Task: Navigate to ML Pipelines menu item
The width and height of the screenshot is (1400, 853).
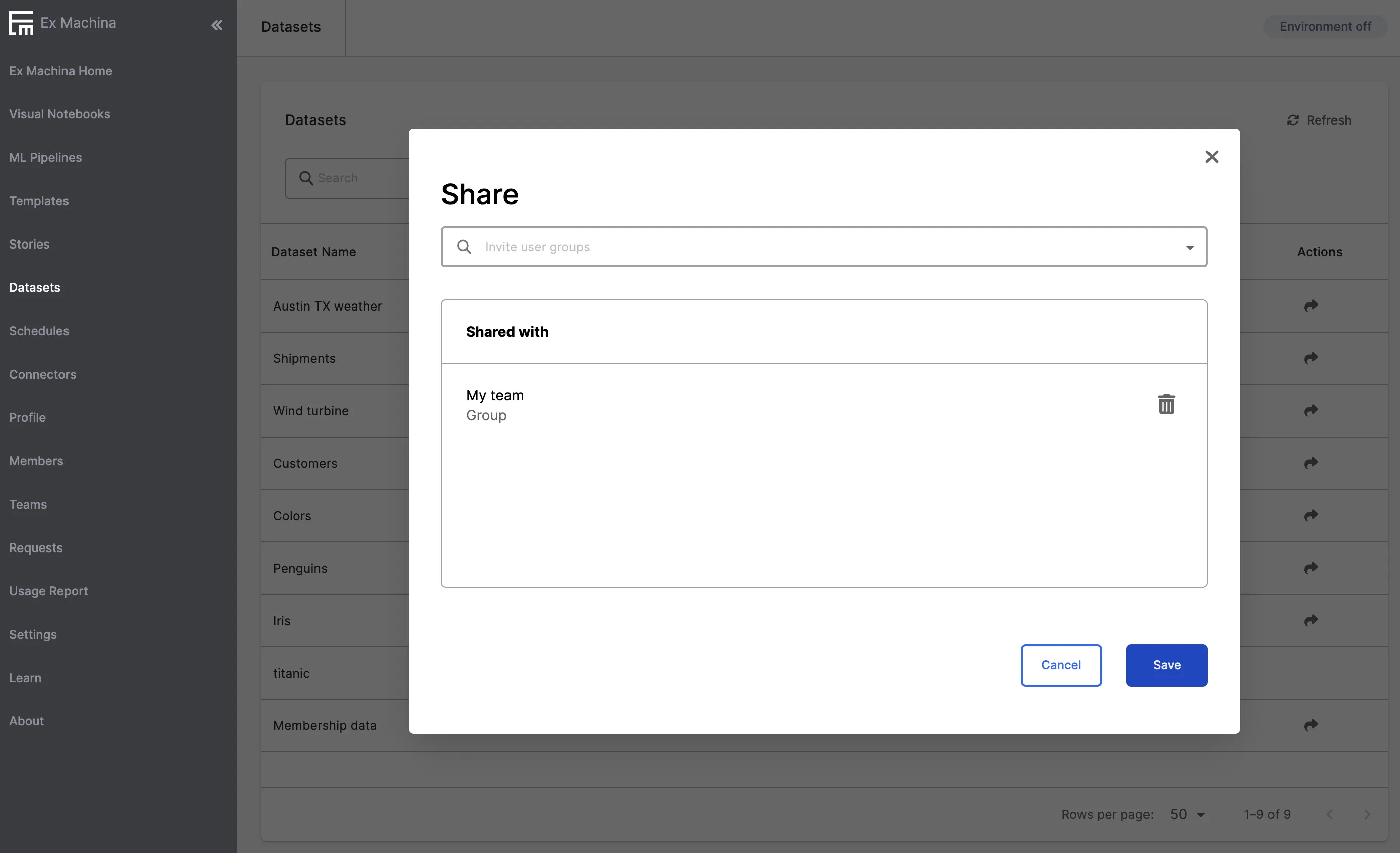Action: [x=45, y=157]
